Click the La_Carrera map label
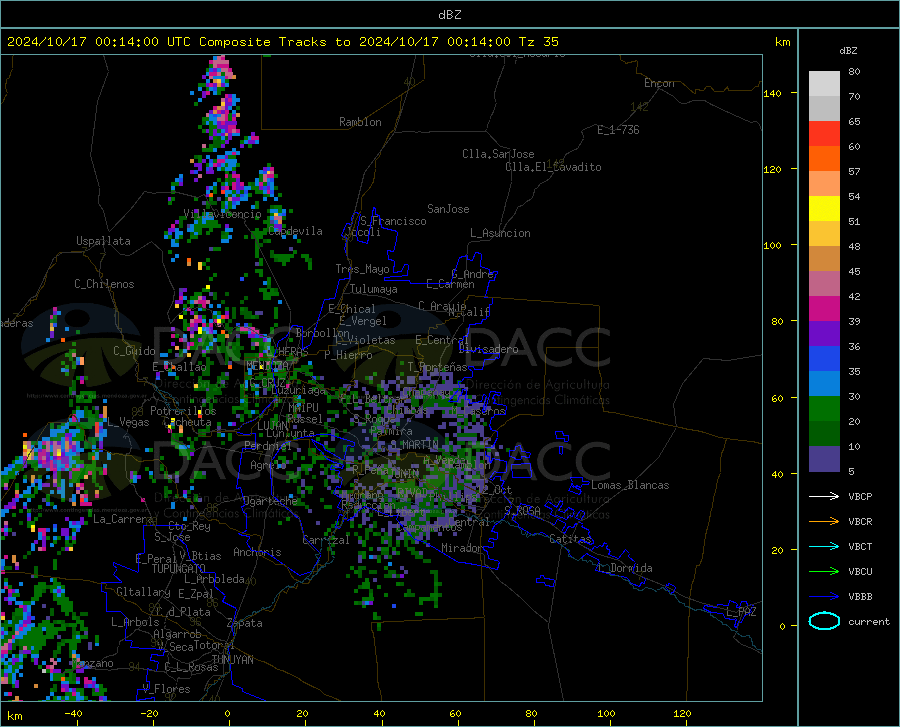This screenshot has height=727, width=900. pos(123,519)
